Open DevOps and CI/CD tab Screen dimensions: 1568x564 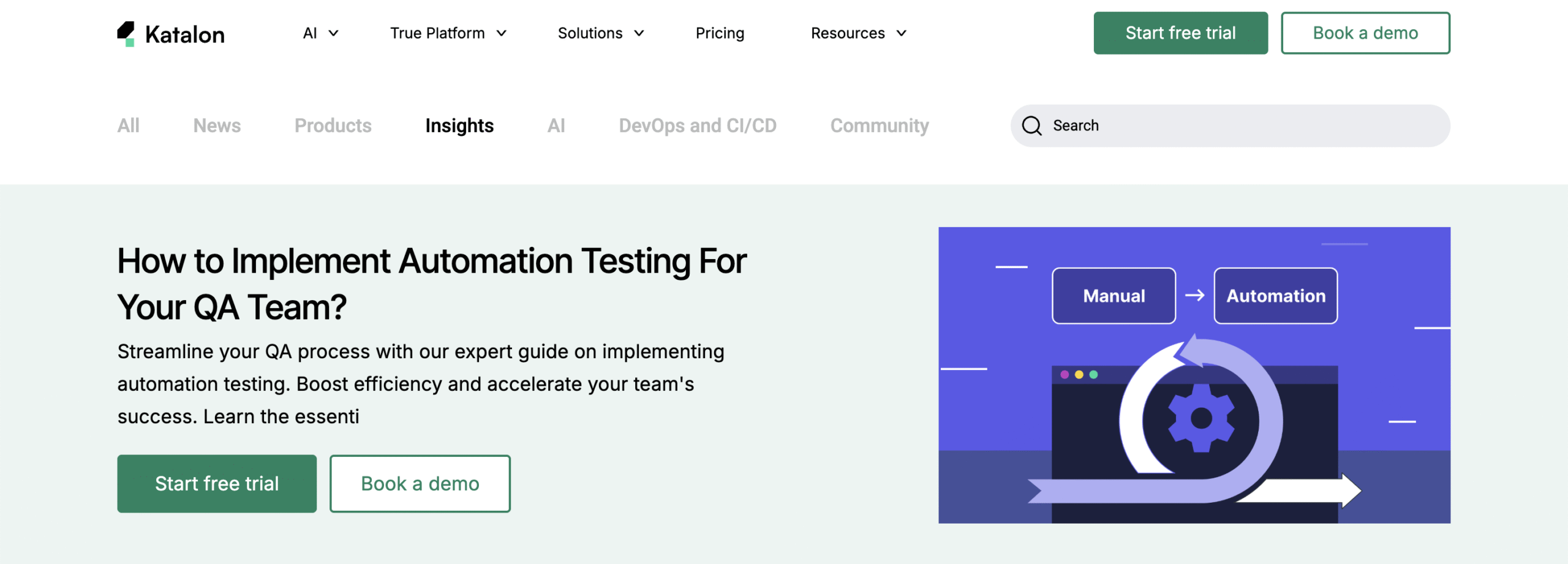point(697,126)
